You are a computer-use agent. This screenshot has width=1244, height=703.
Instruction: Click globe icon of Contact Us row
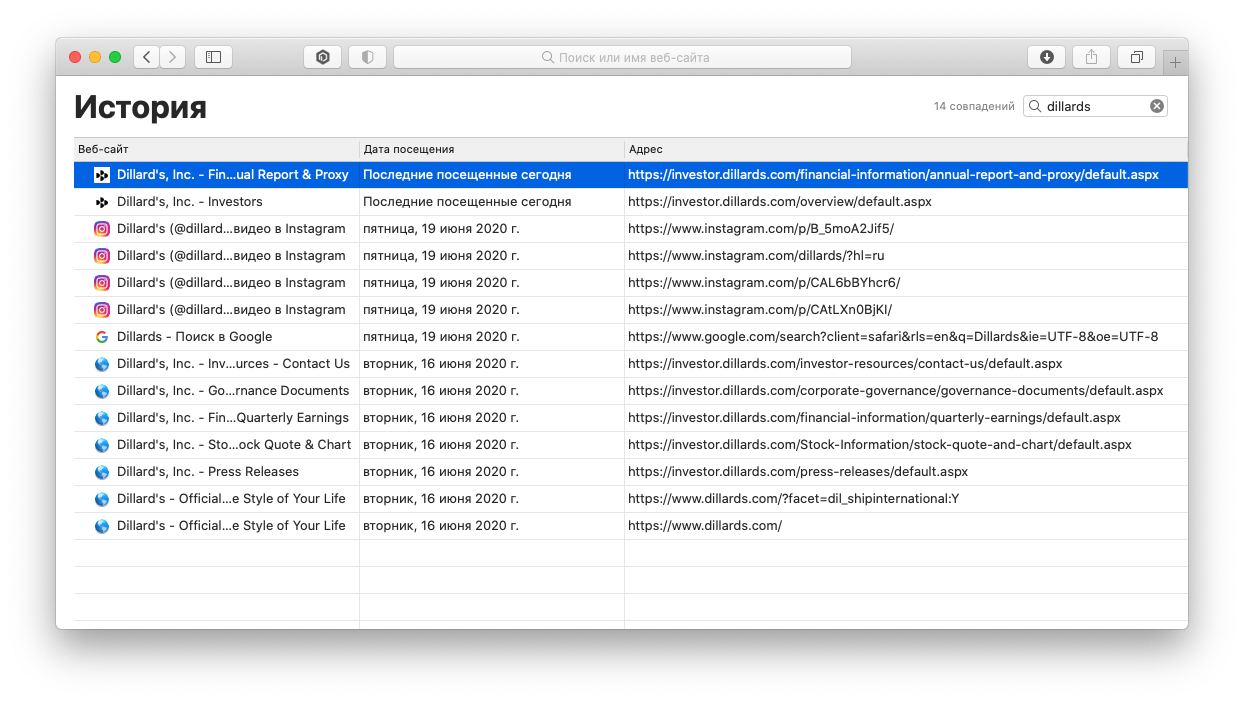click(x=102, y=364)
